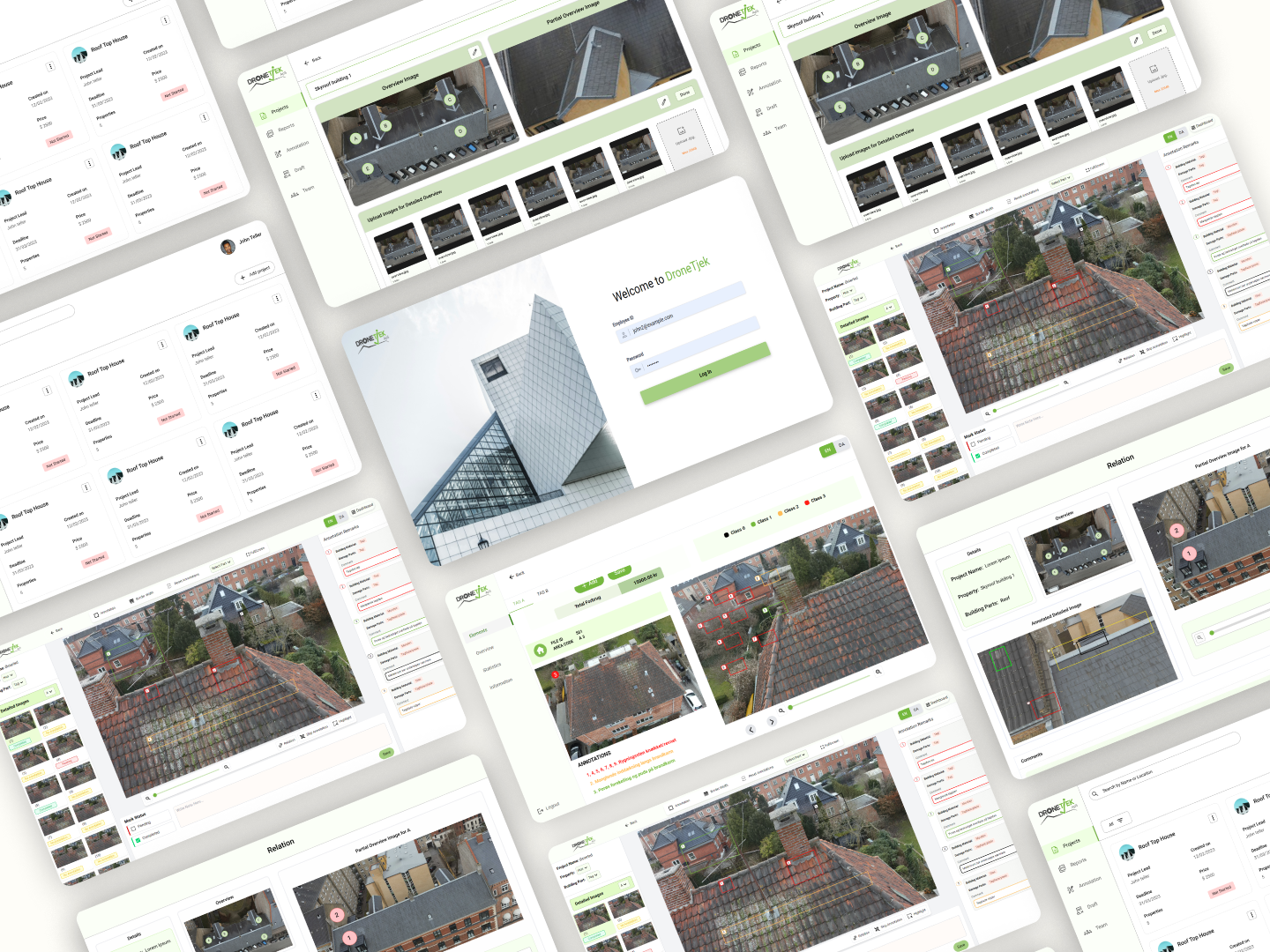
Task: Open Team in top-center upload screen sidebar
Action: pos(303,190)
